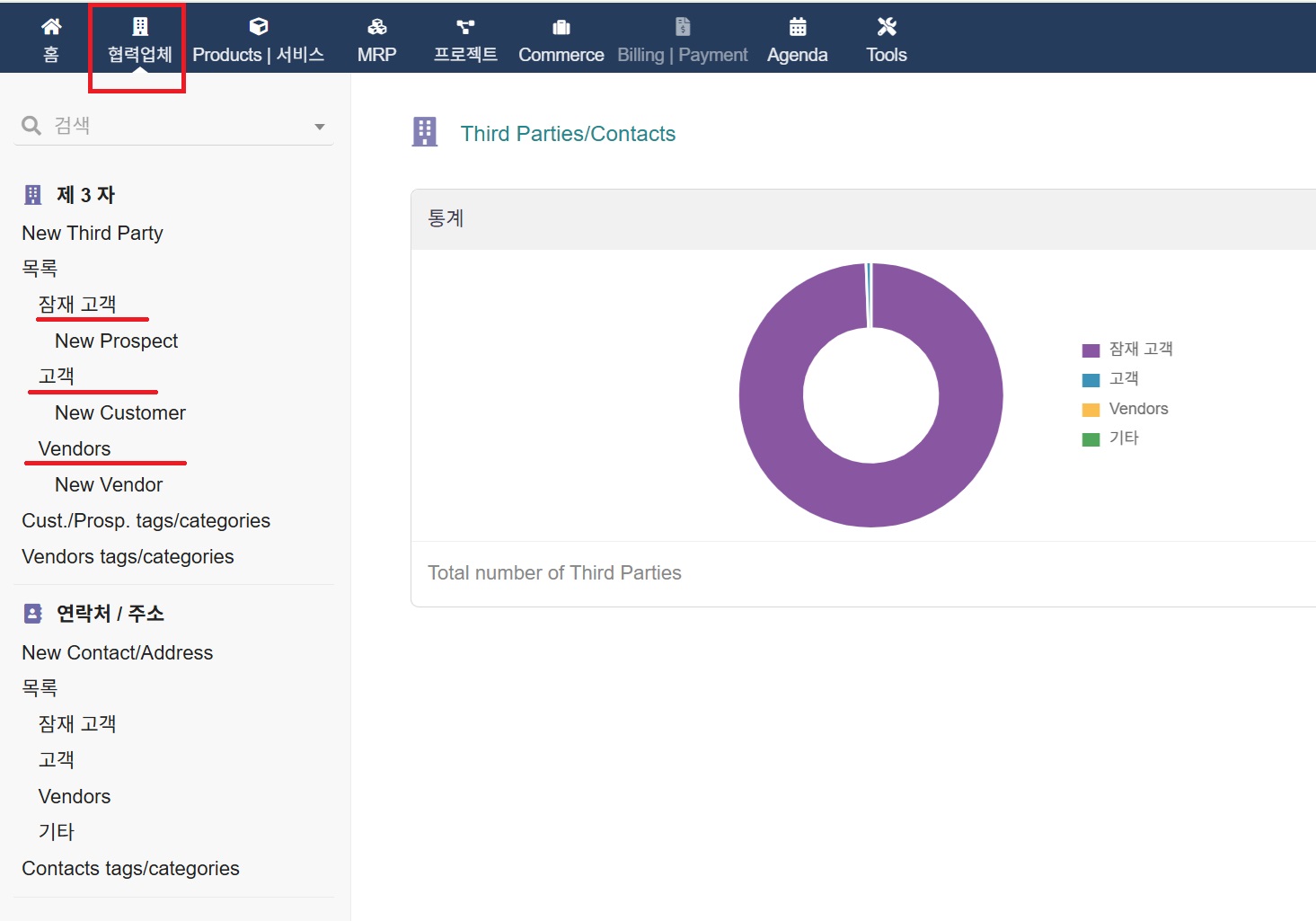Open the Billing invoice icon
Viewport: 1316px width, 921px height.
tap(683, 27)
